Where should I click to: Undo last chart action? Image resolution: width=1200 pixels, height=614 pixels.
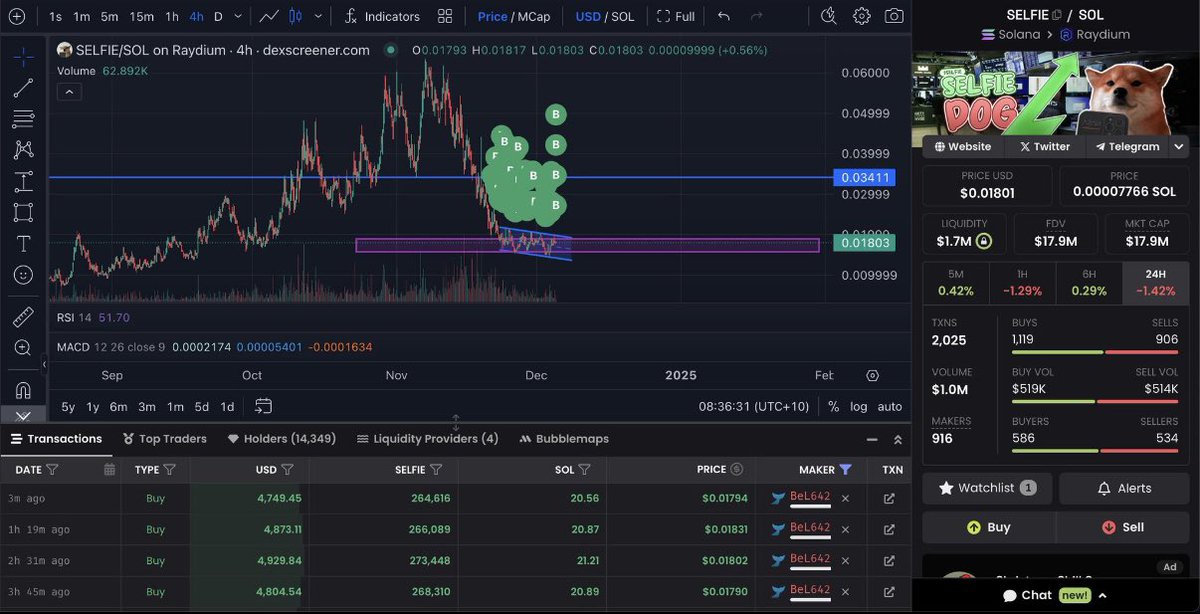pos(724,16)
